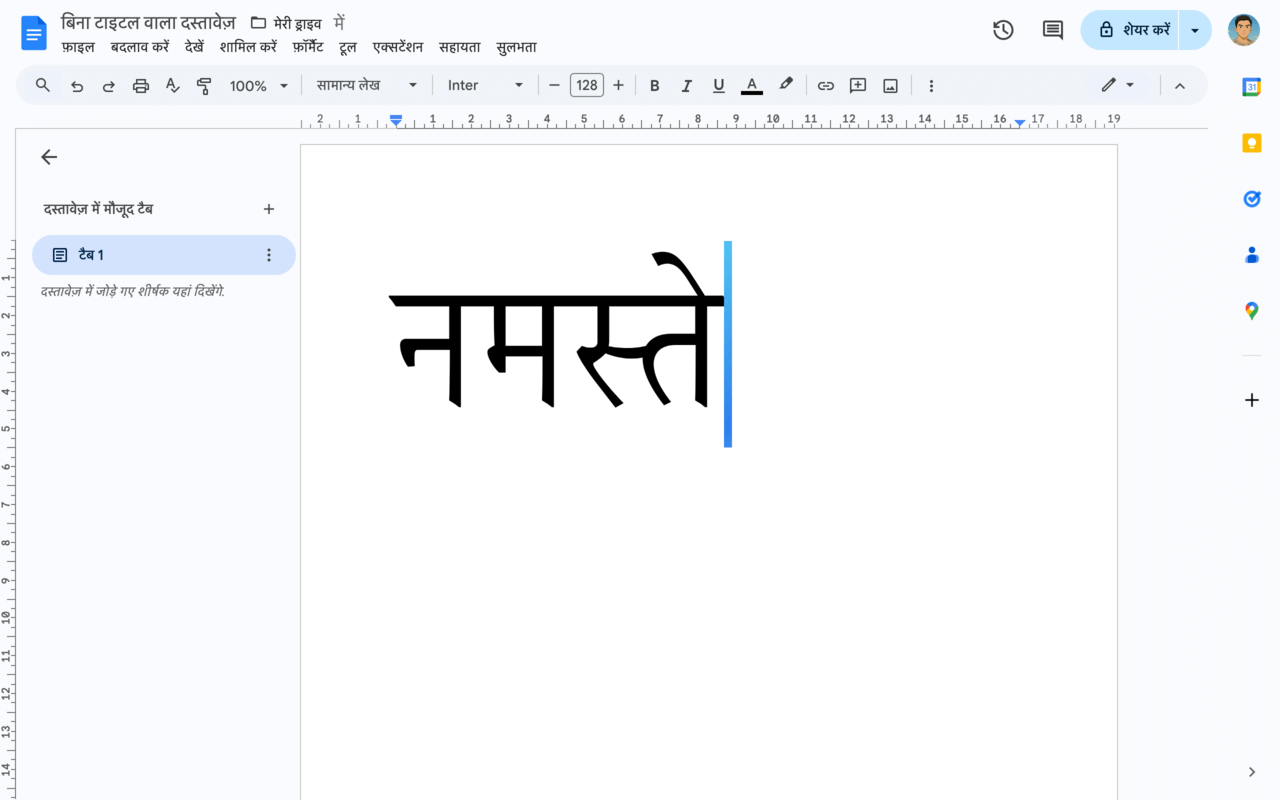This screenshot has height=800, width=1280.
Task: Select the paint format tool
Action: click(x=204, y=85)
